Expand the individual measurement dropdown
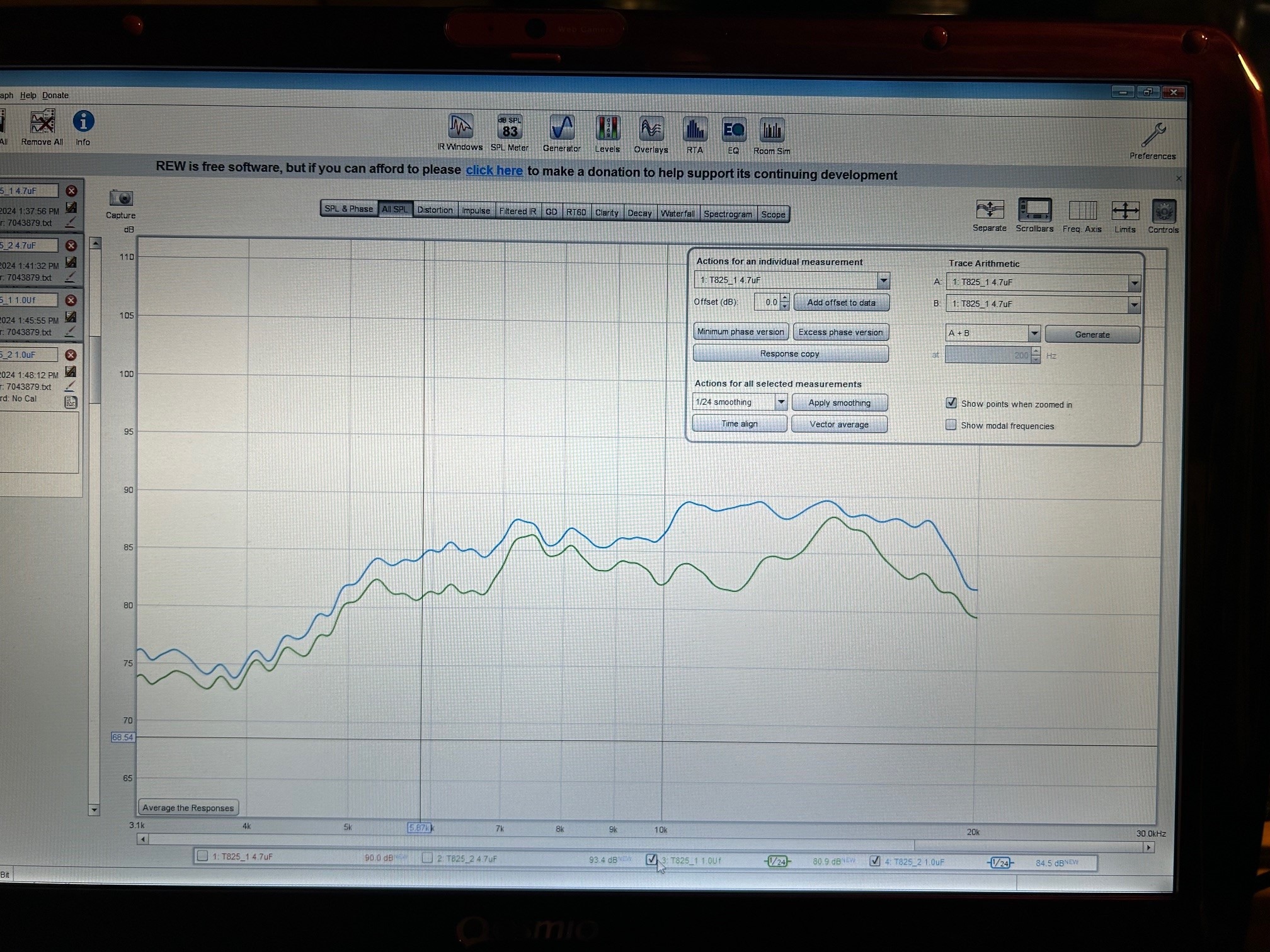Image resolution: width=1270 pixels, height=952 pixels. click(883, 280)
